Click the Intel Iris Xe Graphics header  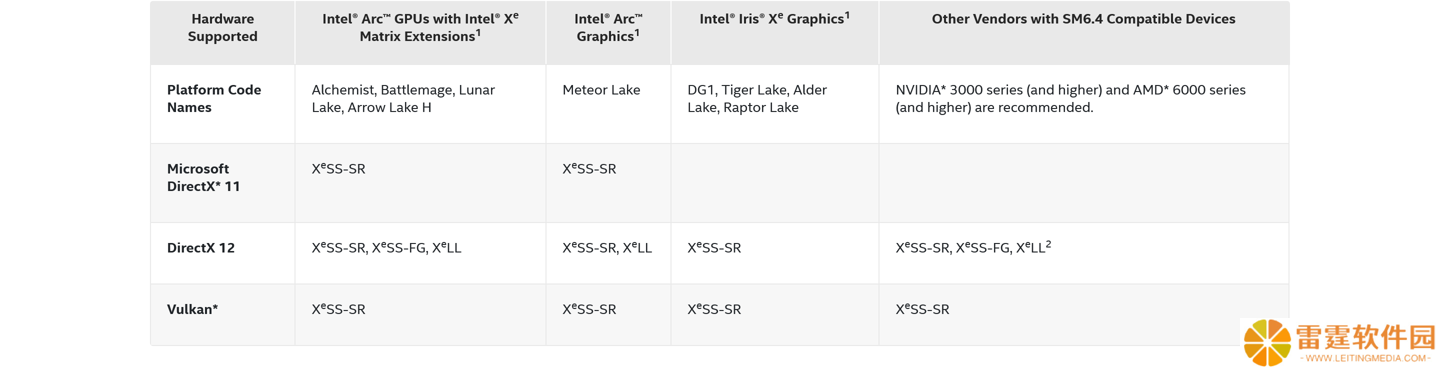(775, 18)
